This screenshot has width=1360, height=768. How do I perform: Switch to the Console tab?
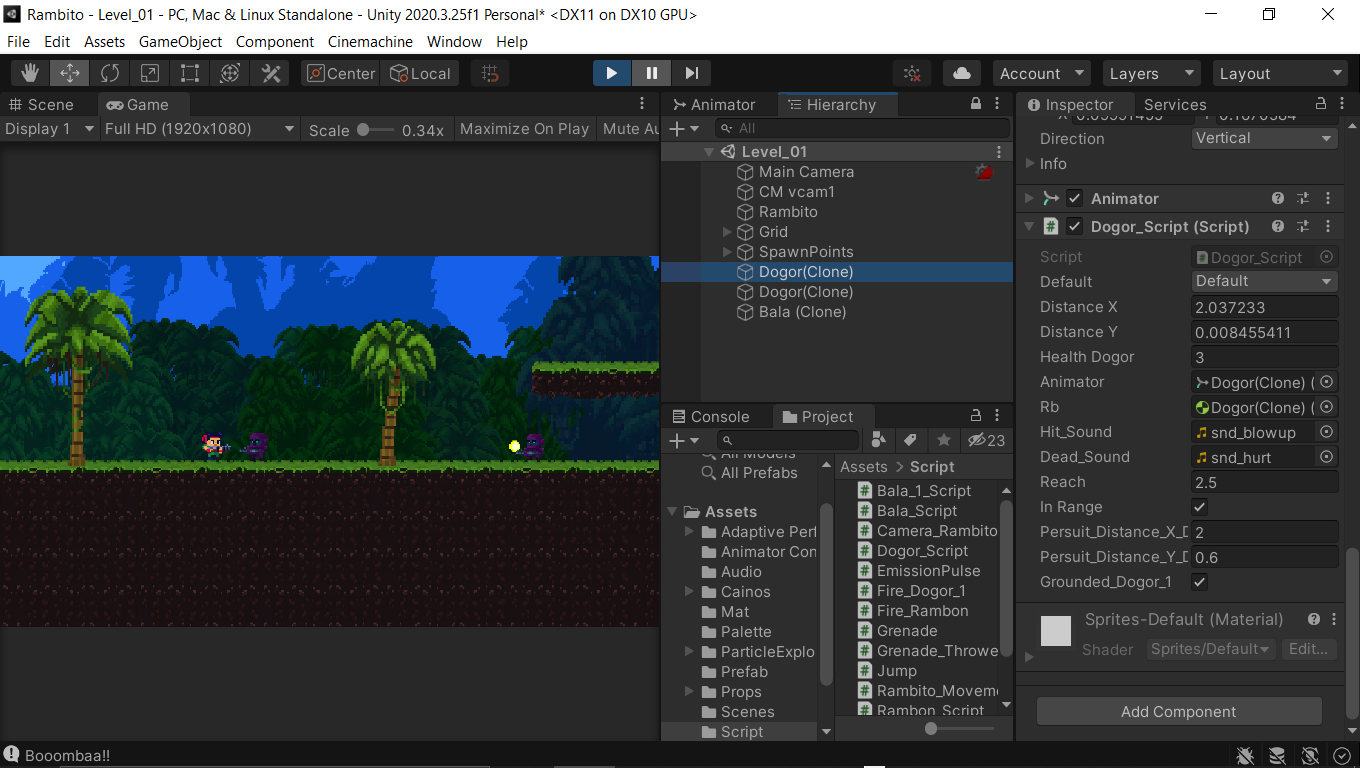click(710, 416)
